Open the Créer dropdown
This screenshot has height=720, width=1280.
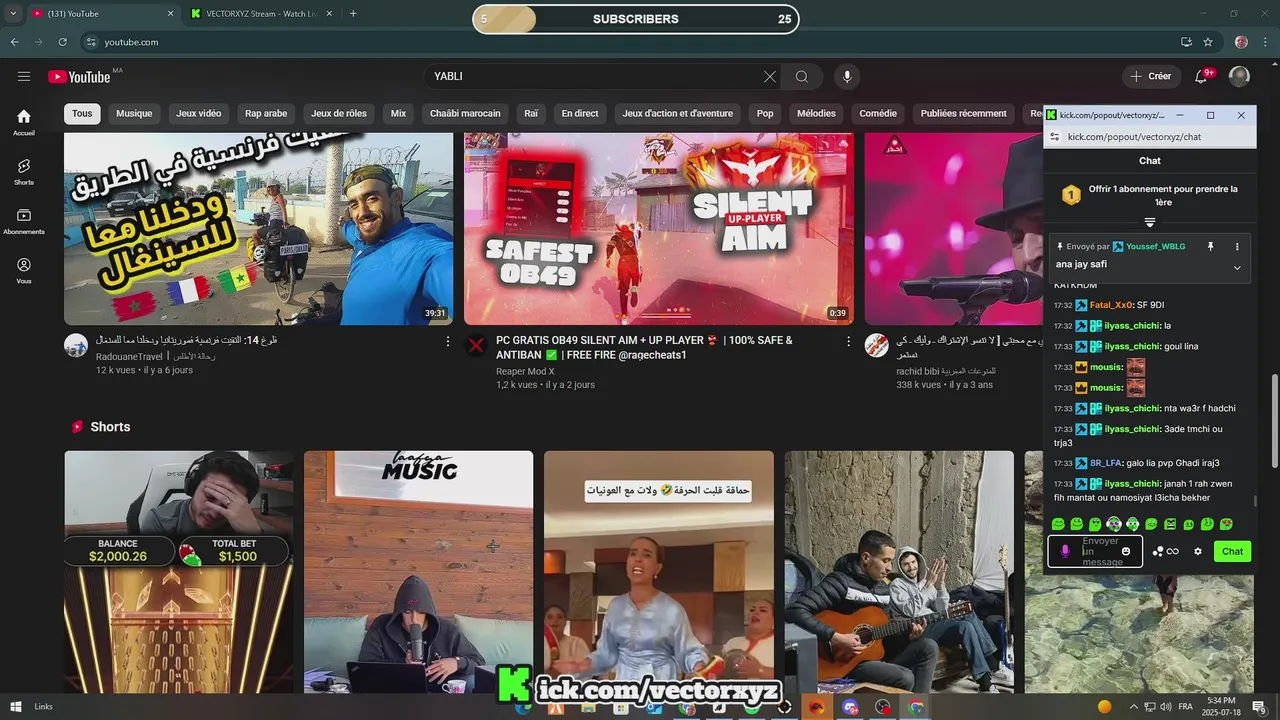[x=1150, y=76]
